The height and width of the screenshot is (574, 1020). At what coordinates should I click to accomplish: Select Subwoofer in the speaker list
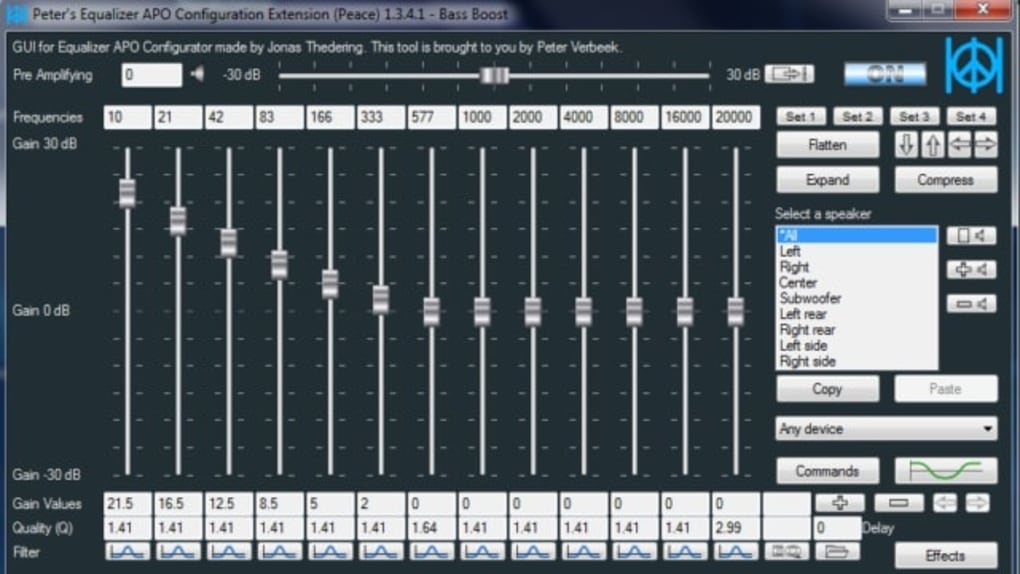pos(810,298)
